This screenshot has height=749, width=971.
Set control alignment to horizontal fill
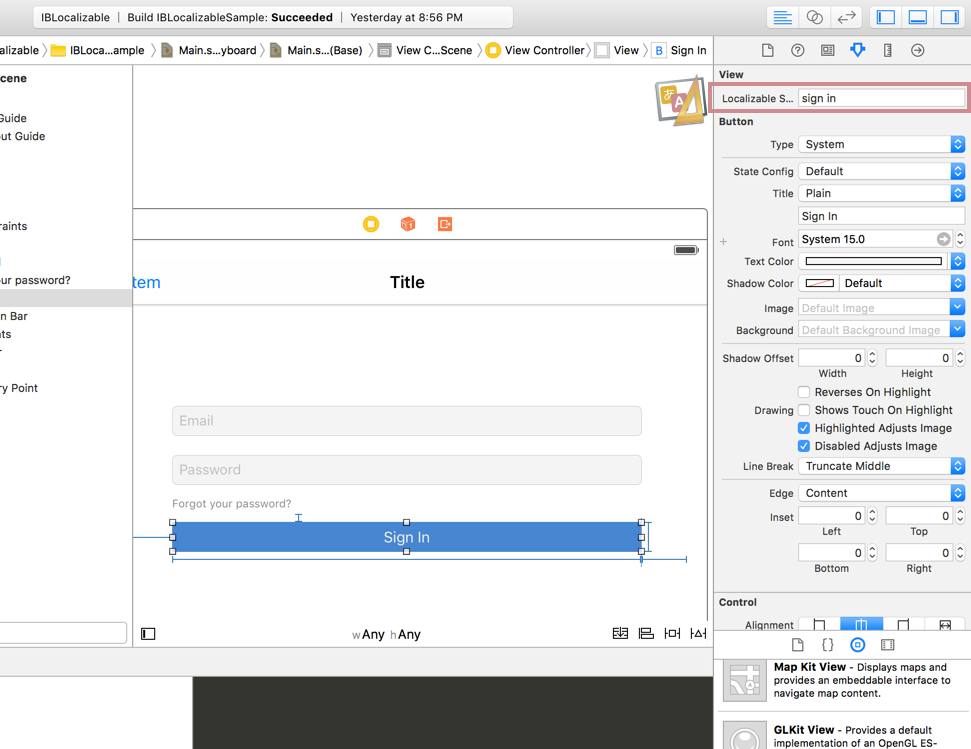(944, 625)
